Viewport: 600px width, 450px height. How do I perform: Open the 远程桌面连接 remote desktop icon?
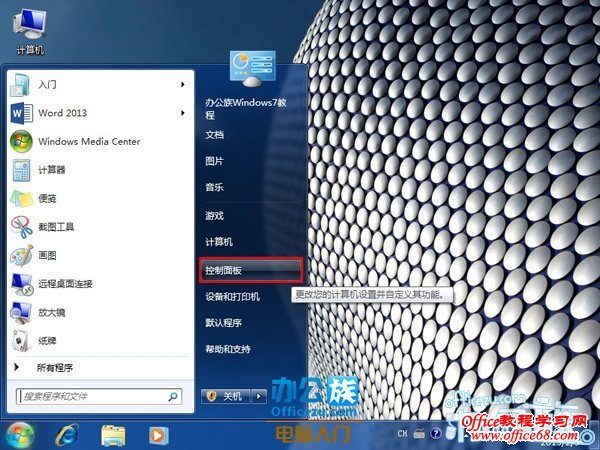tap(22, 284)
